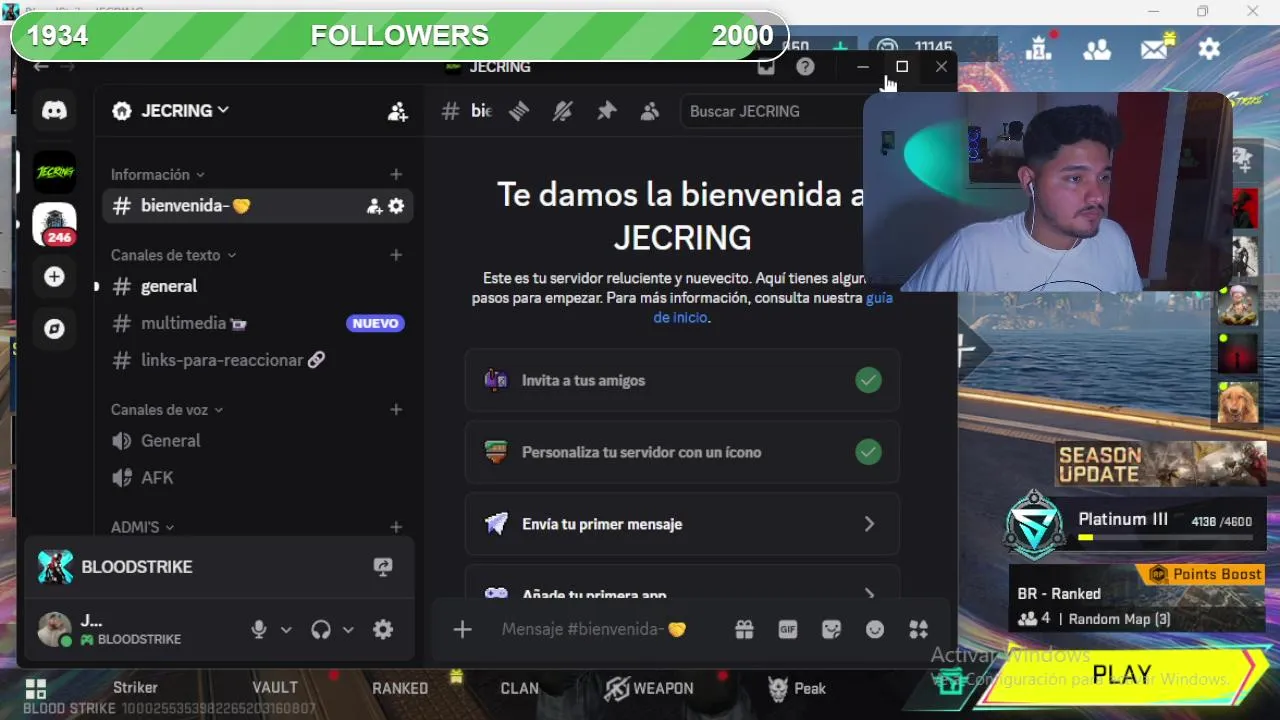
Task: Click the BLOODSTRIKE activity panel
Action: point(219,567)
